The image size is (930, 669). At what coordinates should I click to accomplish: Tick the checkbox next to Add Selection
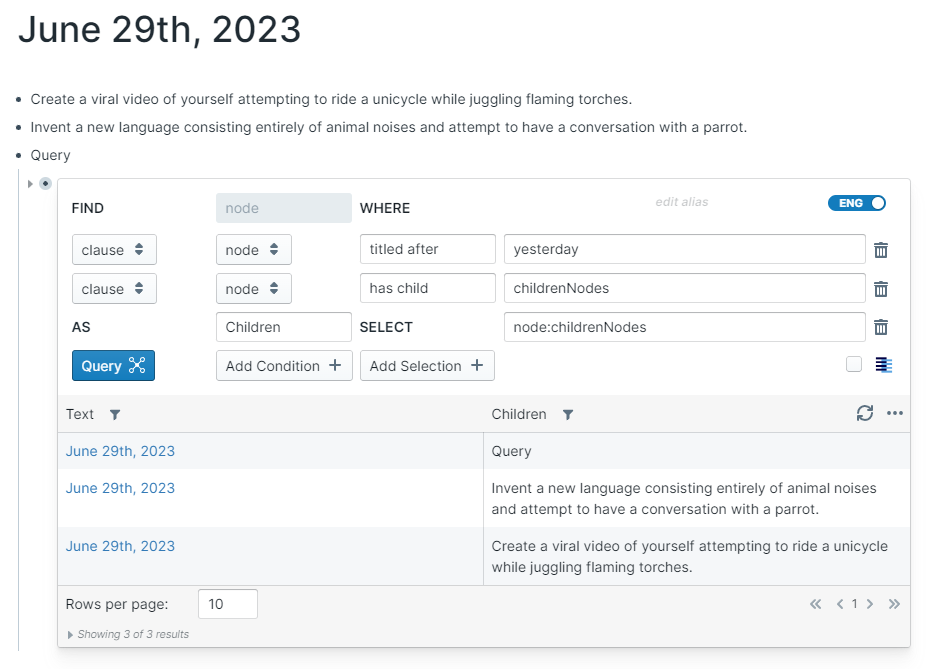(854, 365)
